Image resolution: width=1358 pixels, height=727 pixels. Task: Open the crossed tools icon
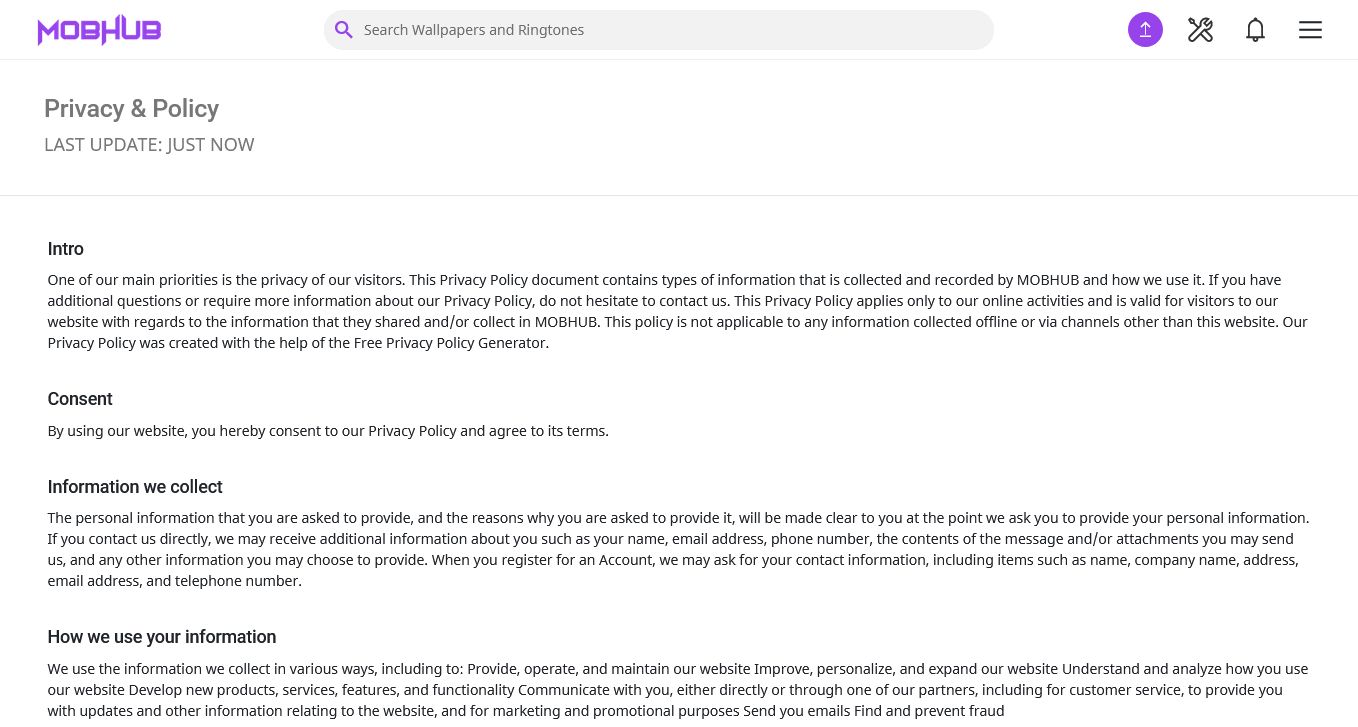pyautogui.click(x=1200, y=30)
